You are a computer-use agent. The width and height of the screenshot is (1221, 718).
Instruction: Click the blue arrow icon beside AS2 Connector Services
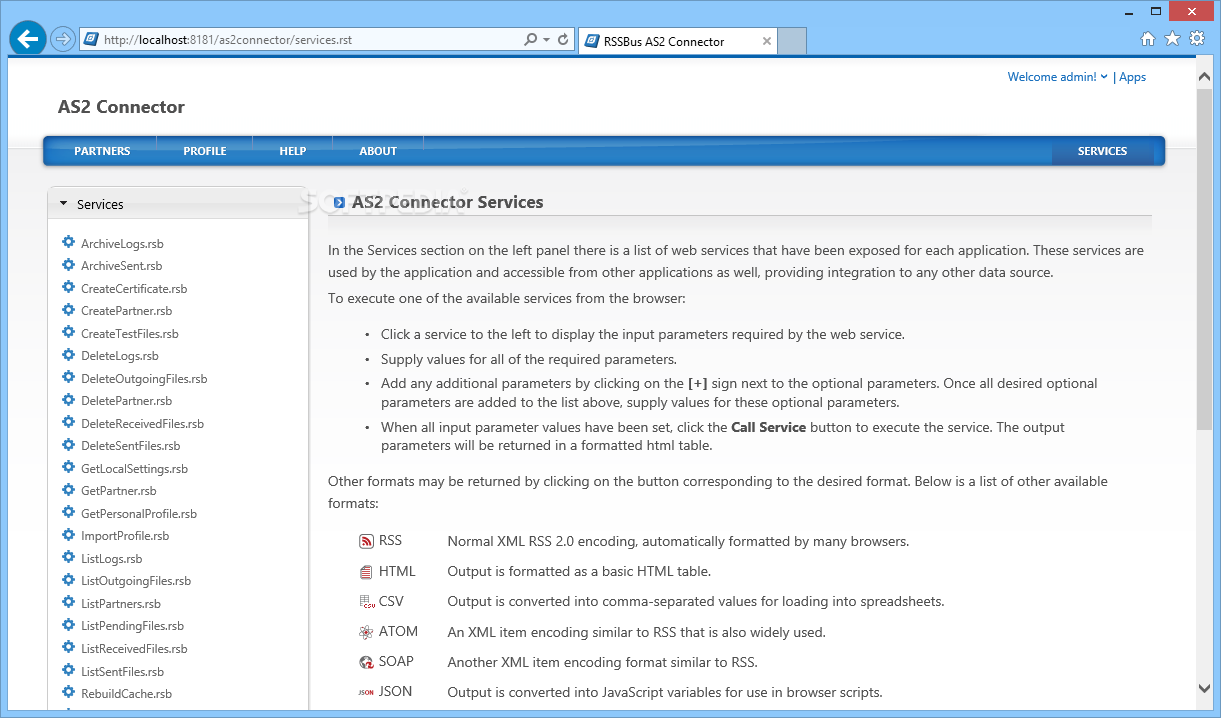click(339, 203)
